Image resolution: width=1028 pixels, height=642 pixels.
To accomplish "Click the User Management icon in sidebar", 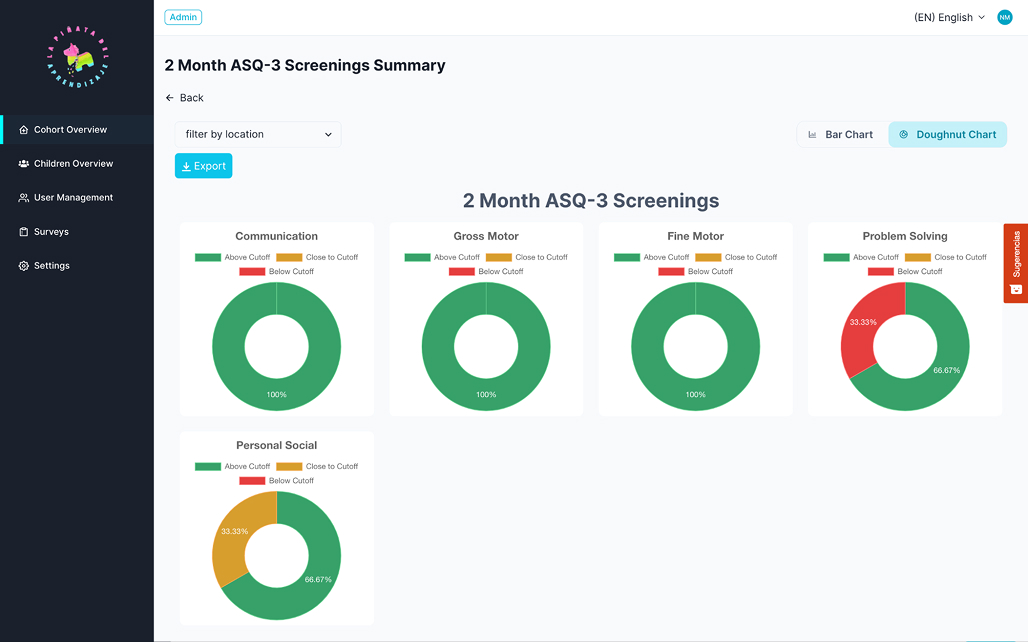I will tap(24, 198).
